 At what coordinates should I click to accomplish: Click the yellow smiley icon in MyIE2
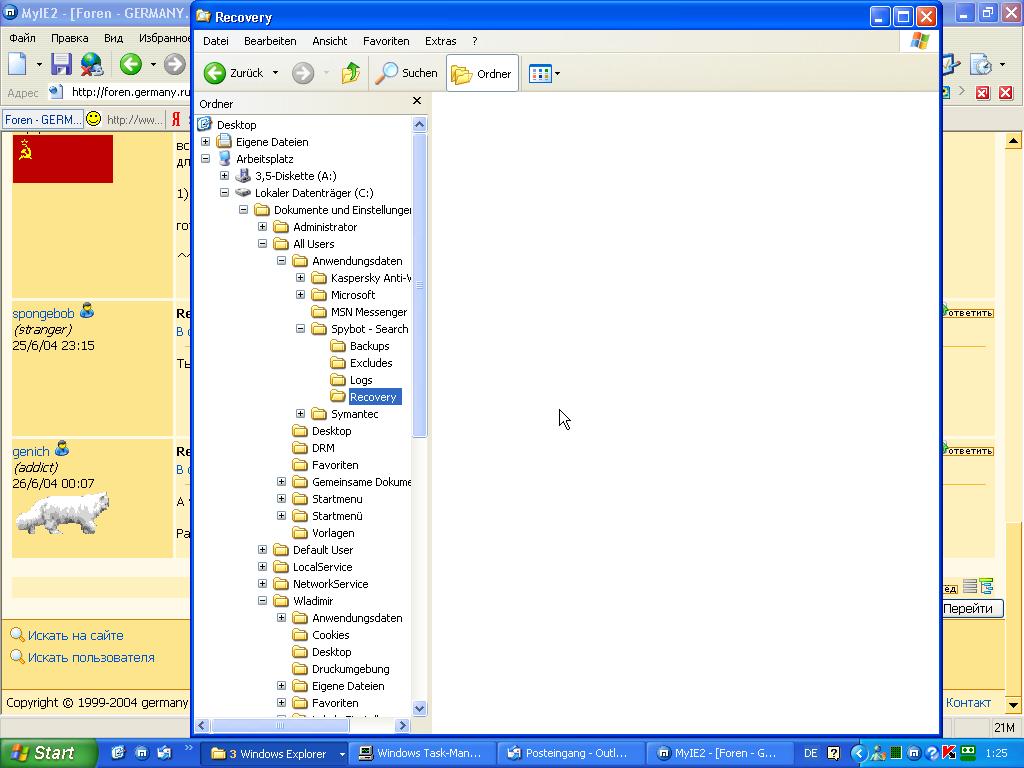click(94, 119)
